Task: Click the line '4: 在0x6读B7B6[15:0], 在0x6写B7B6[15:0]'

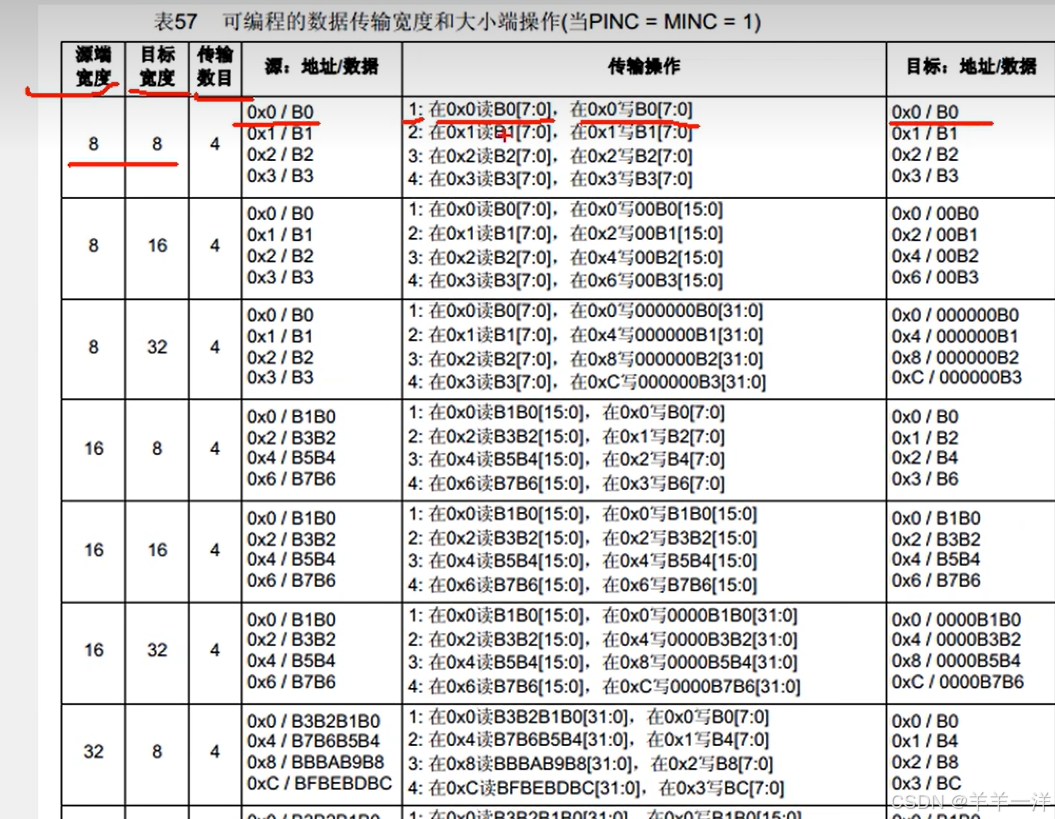Action: (x=582, y=585)
